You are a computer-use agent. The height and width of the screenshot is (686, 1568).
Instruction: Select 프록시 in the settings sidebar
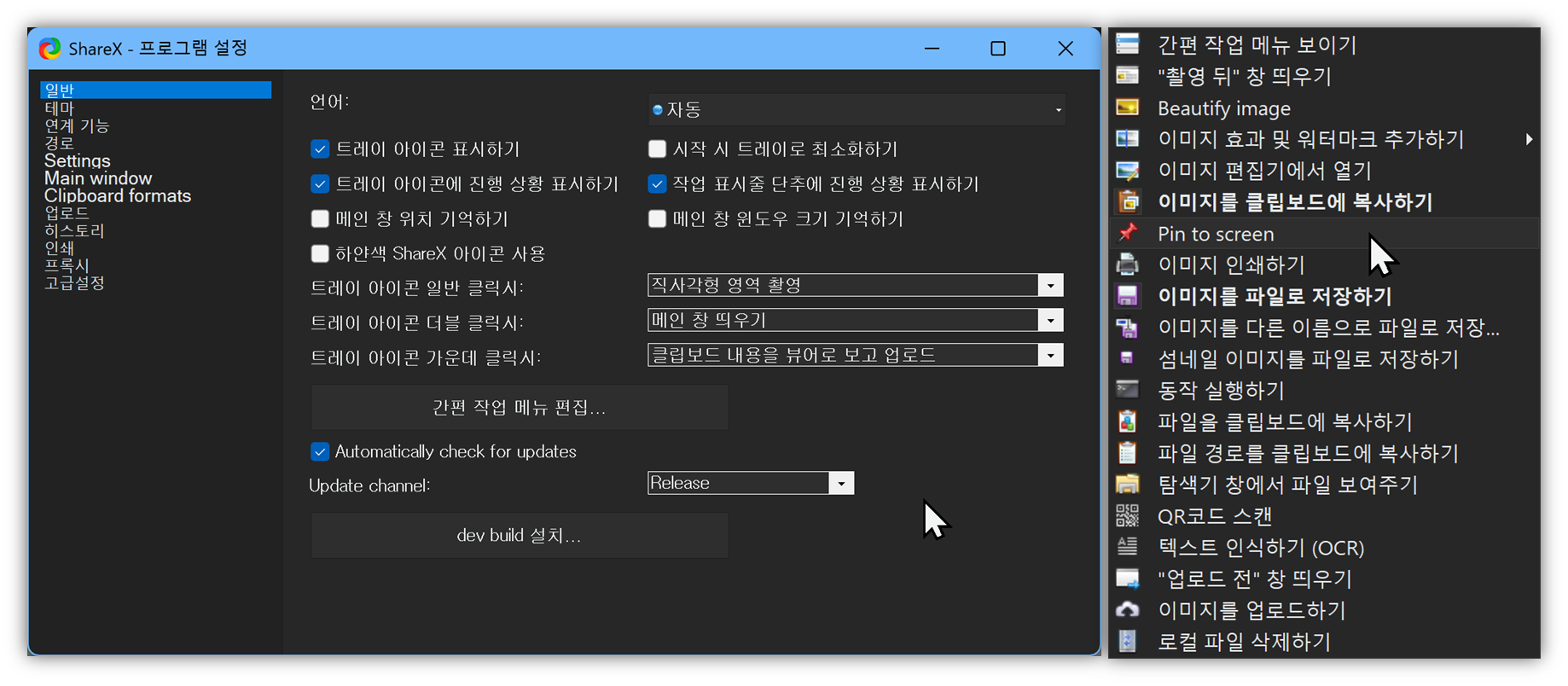click(x=67, y=265)
